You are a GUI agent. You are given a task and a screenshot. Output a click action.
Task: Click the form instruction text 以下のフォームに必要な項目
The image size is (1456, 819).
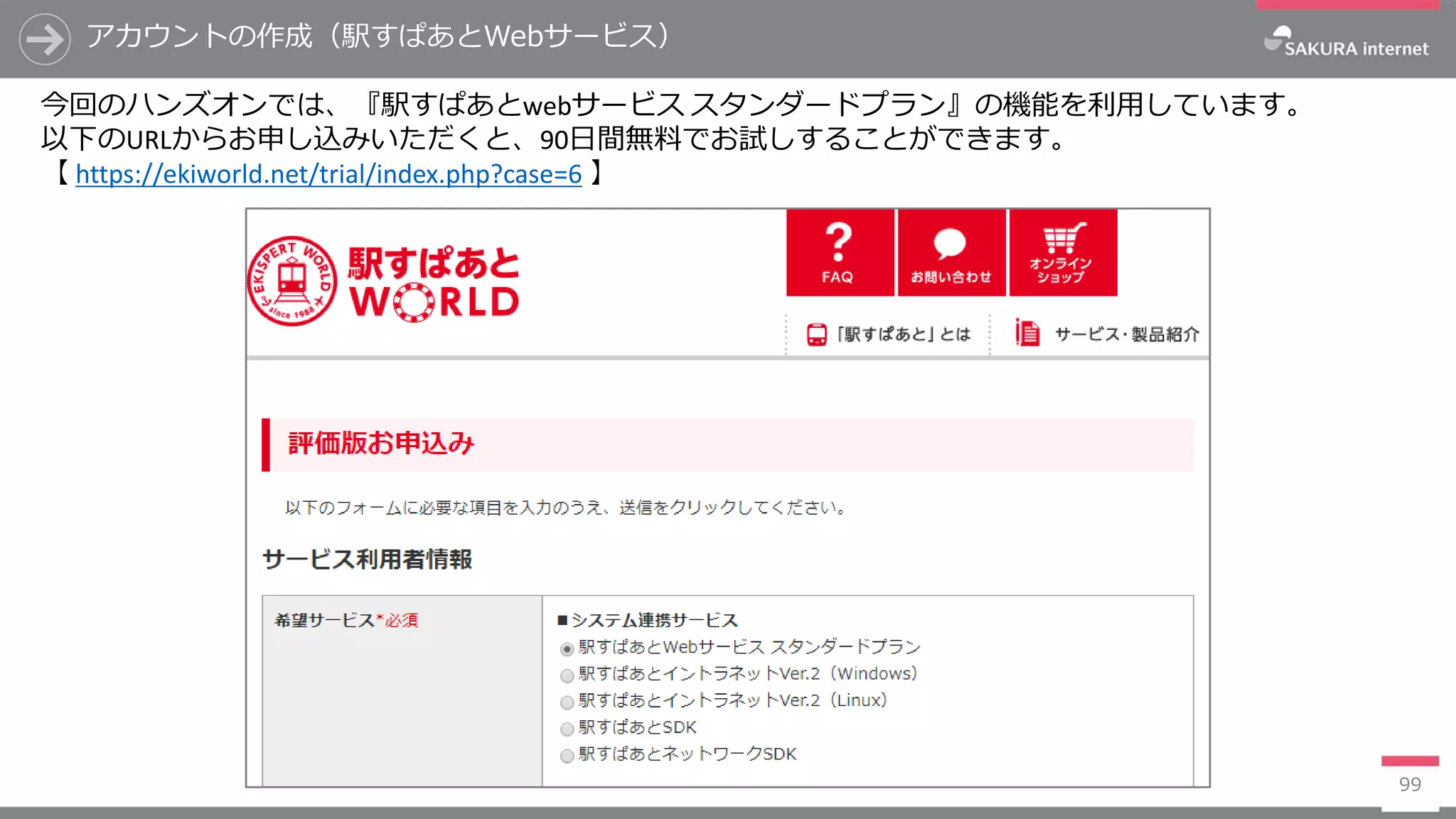click(x=565, y=508)
